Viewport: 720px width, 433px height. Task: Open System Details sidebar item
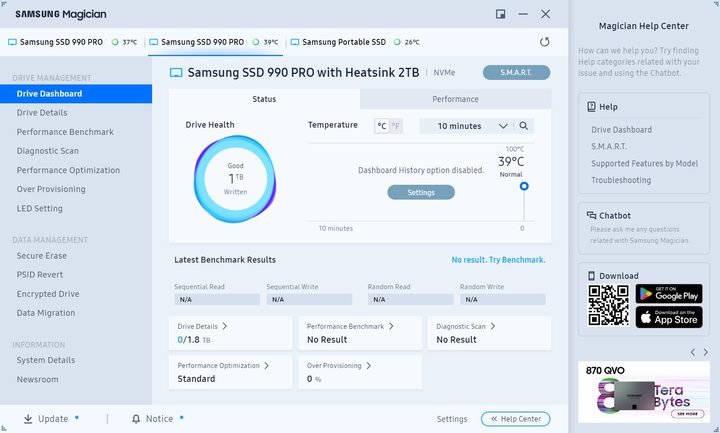46,360
